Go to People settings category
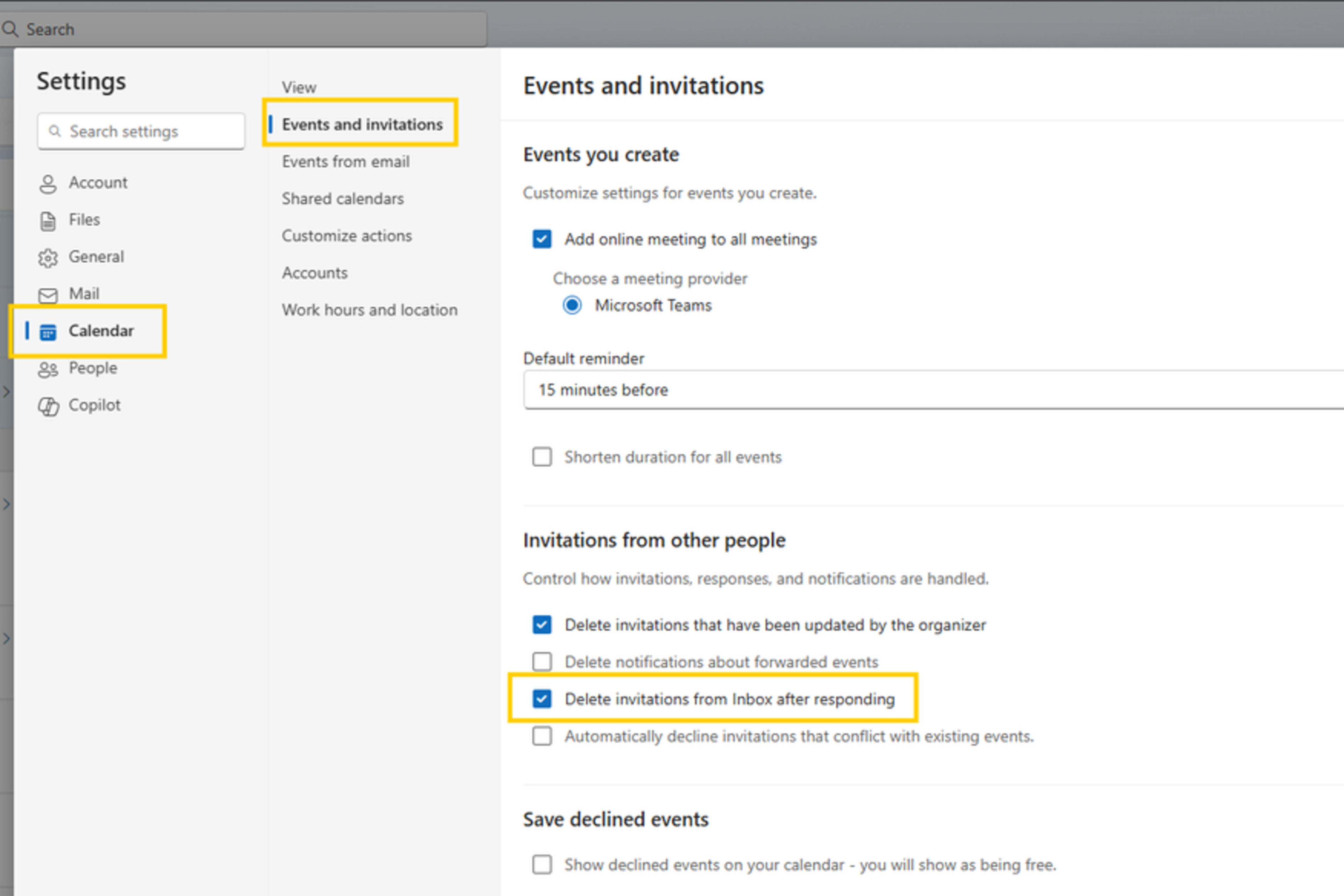This screenshot has width=1344, height=896. coord(92,368)
